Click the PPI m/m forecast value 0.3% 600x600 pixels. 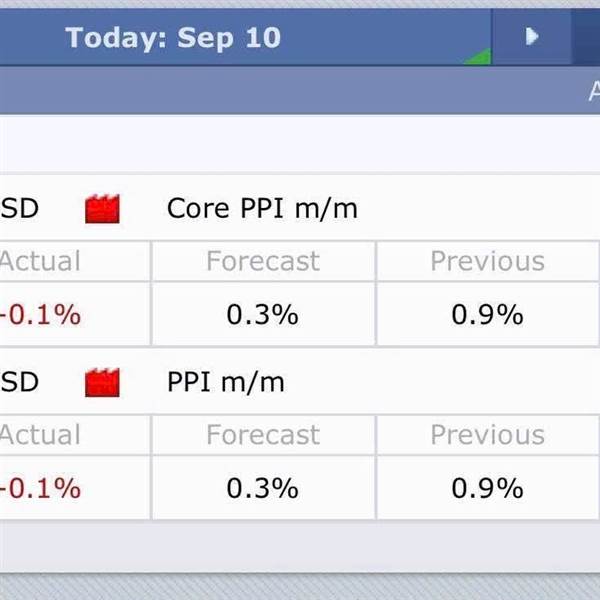(262, 489)
